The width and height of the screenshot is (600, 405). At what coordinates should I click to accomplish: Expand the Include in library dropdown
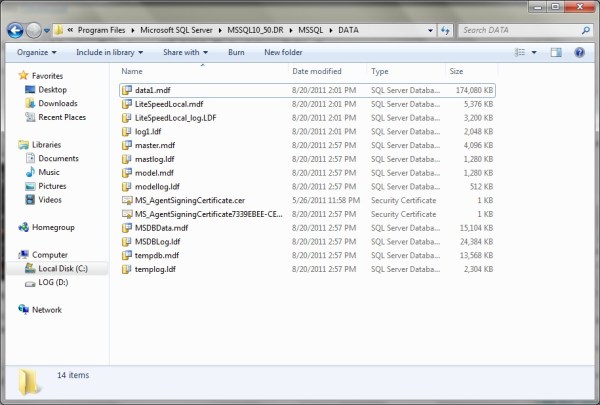[x=109, y=52]
